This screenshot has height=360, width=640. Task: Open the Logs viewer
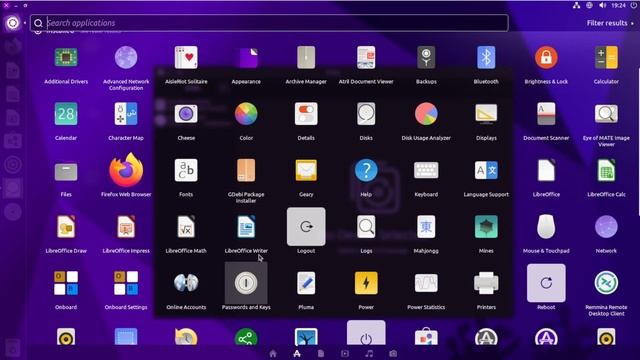(x=366, y=227)
